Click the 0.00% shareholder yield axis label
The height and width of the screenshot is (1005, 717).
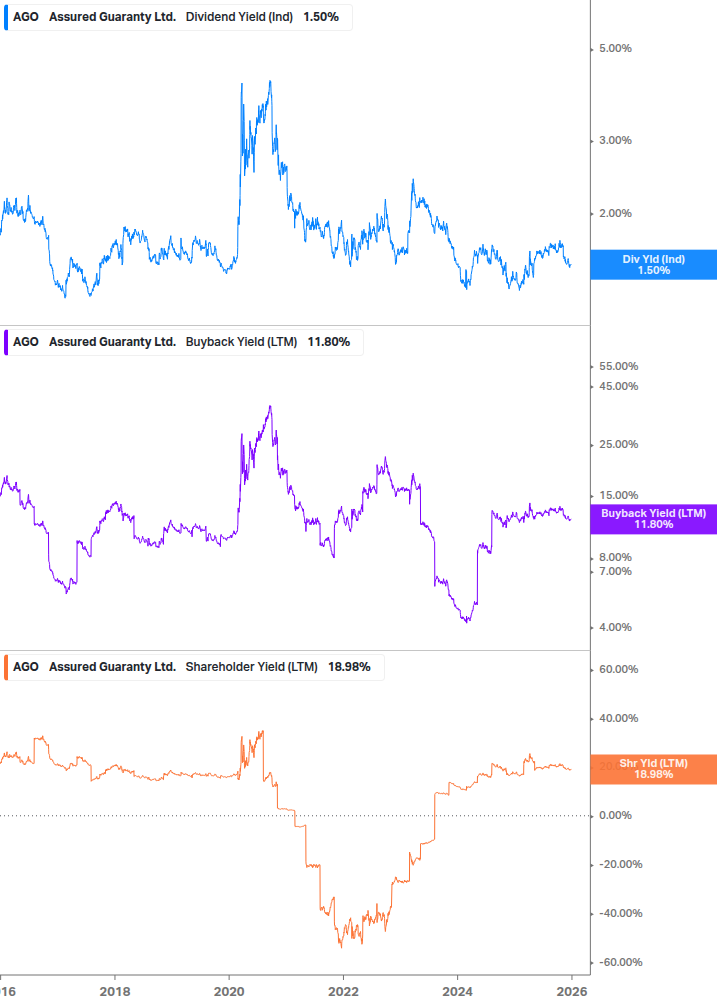[615, 816]
